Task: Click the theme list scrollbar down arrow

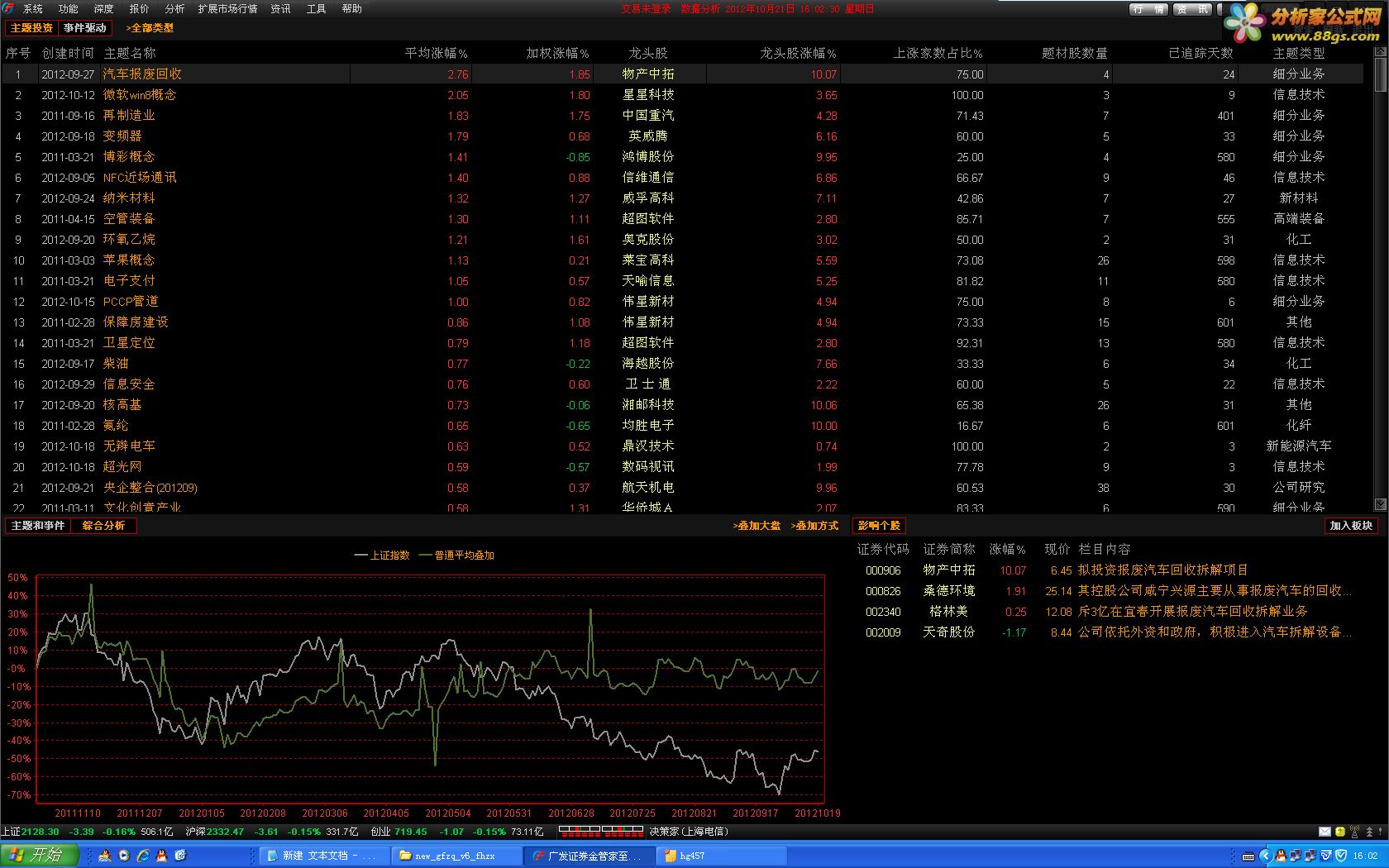Action: pyautogui.click(x=1380, y=504)
